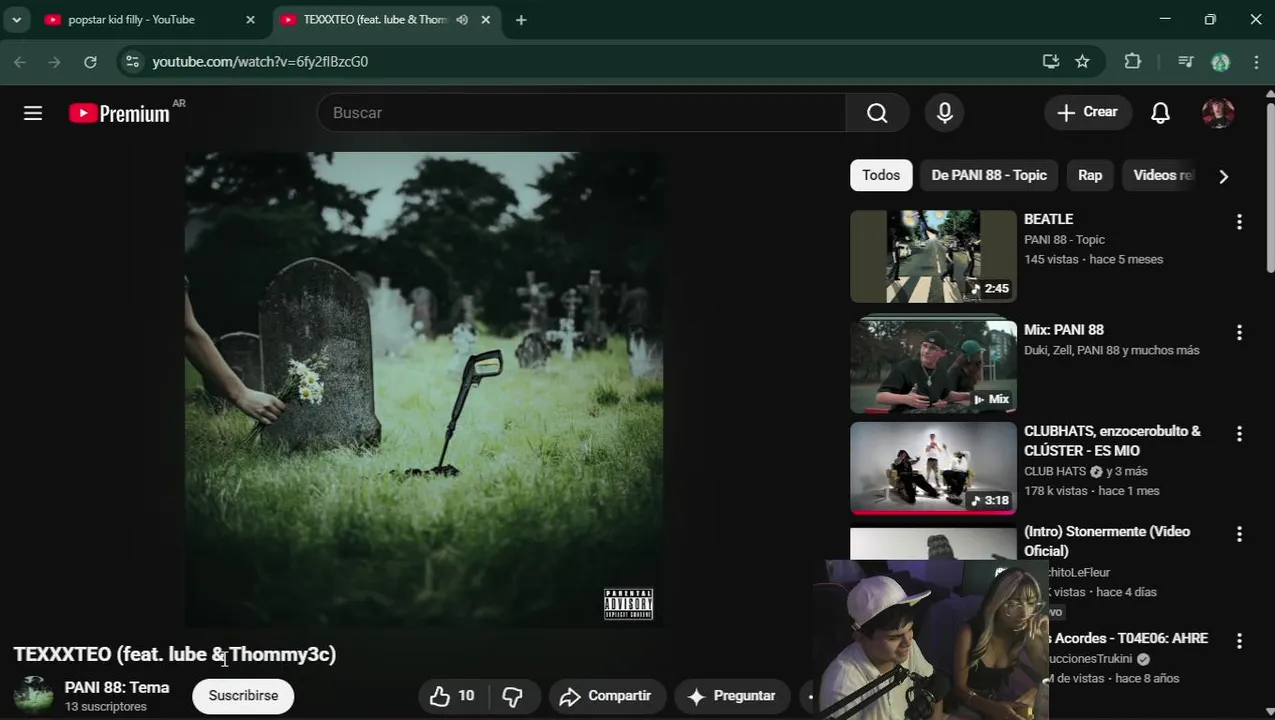Image resolution: width=1275 pixels, height=720 pixels.
Task: Install app icon in address bar
Action: point(1050,62)
